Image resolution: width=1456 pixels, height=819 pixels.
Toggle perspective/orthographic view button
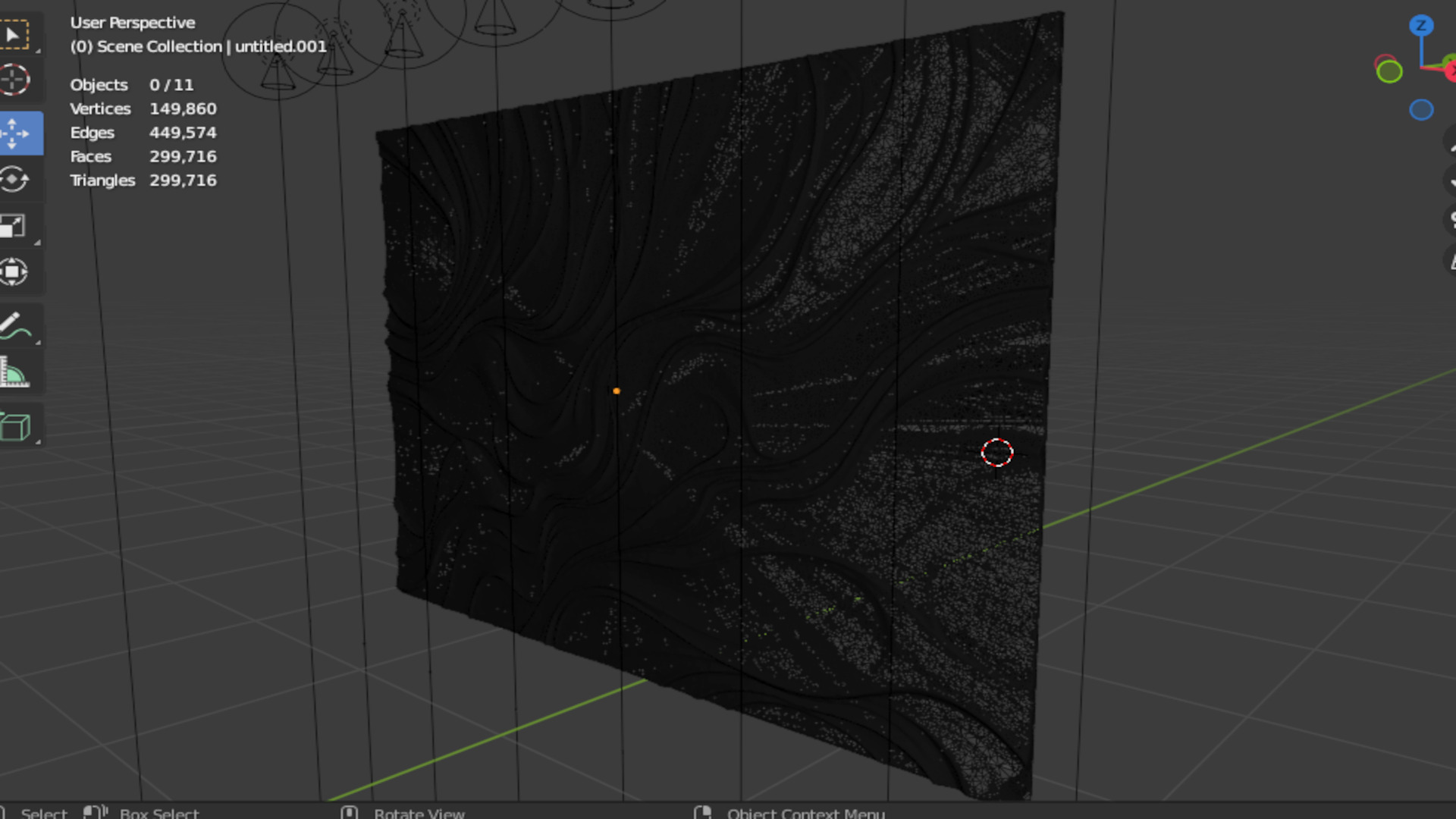tap(1450, 261)
